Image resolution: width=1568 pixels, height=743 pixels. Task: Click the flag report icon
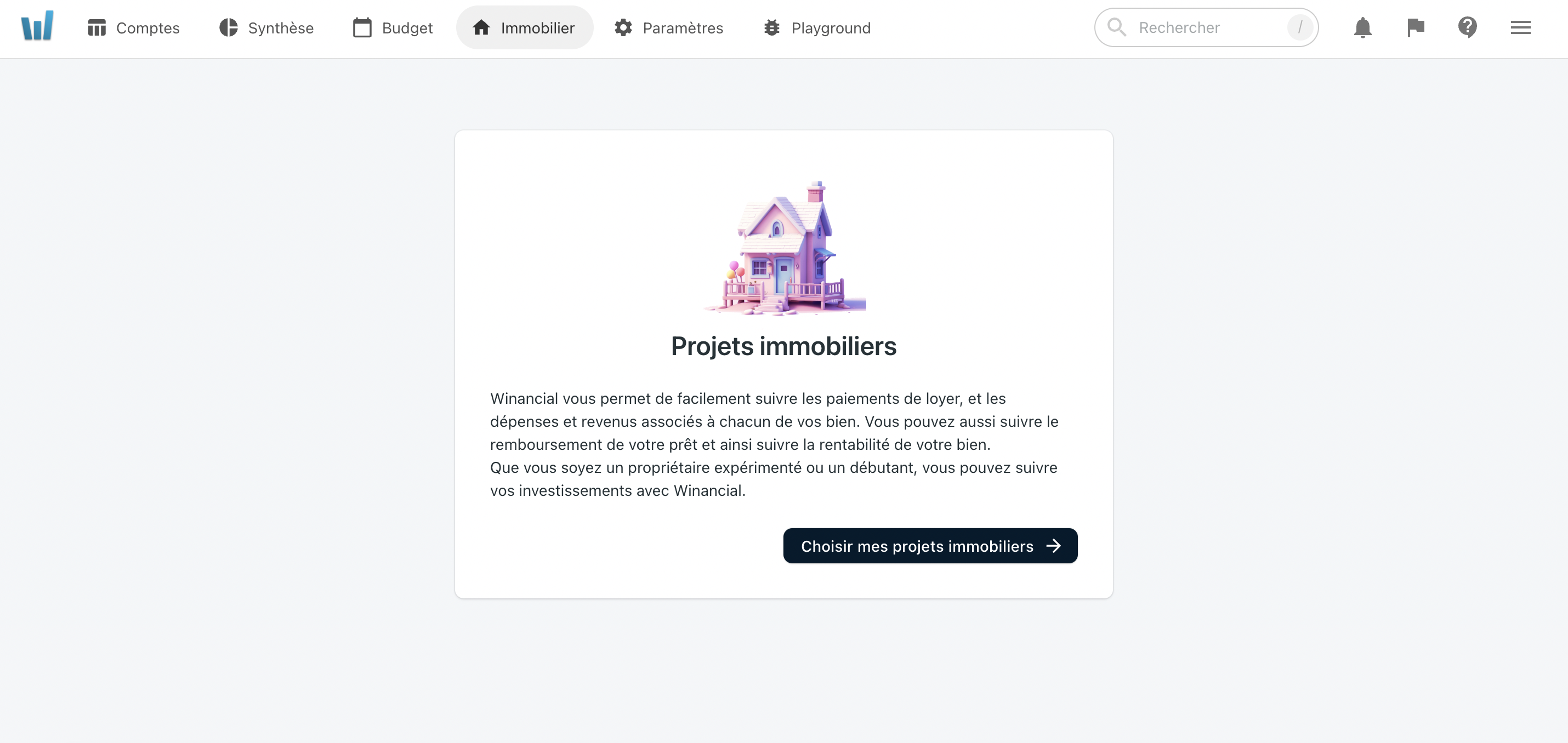(x=1415, y=28)
